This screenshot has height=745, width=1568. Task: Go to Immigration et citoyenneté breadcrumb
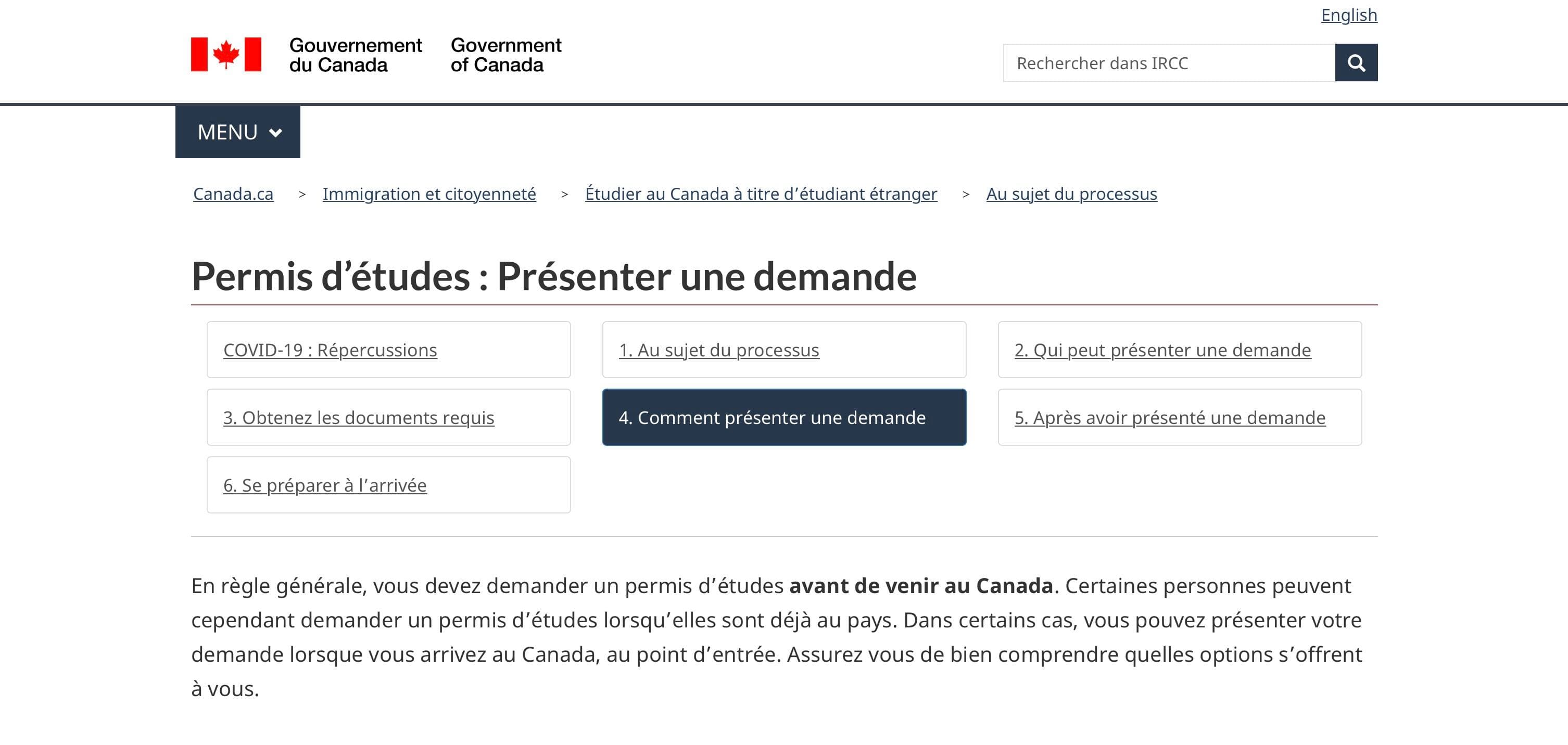(429, 194)
